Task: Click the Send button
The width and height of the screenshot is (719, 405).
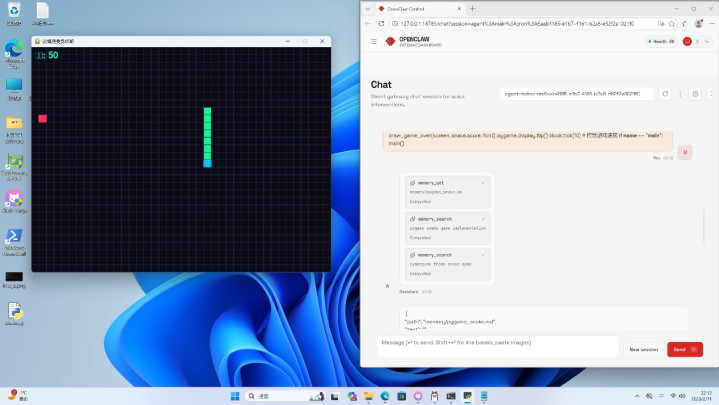Action: [x=684, y=349]
